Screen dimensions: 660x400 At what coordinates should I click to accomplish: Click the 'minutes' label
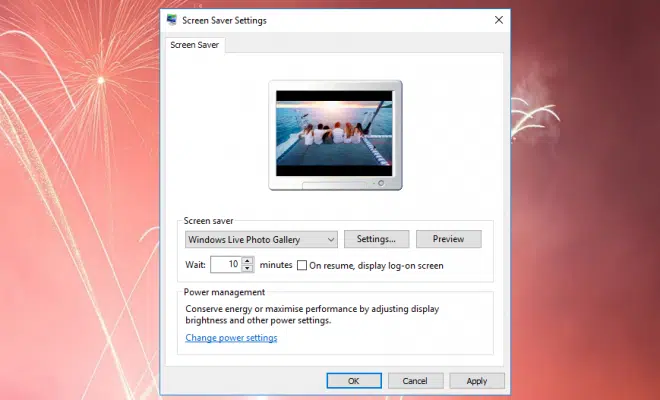click(x=276, y=265)
